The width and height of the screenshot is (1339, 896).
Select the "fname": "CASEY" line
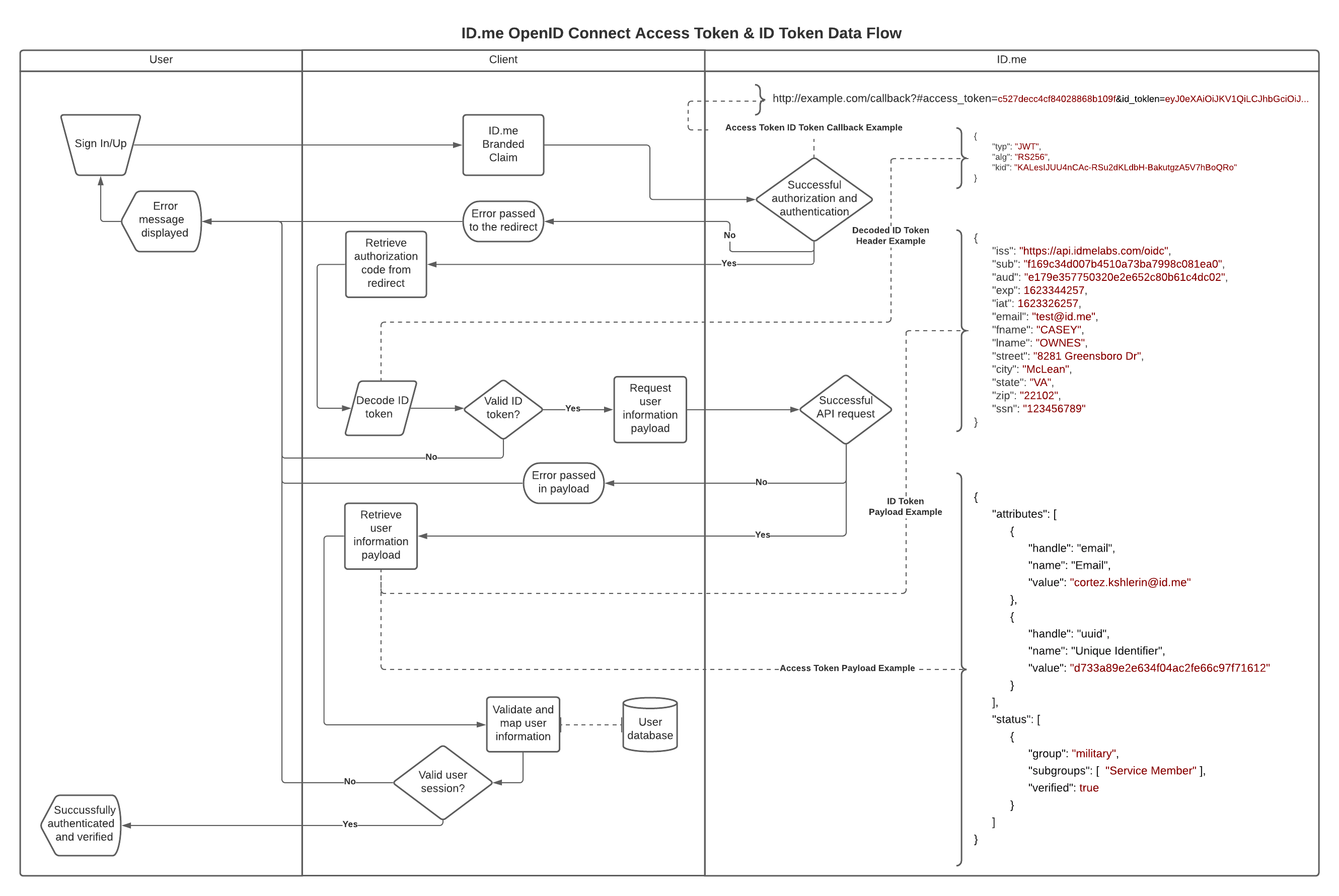(1037, 330)
